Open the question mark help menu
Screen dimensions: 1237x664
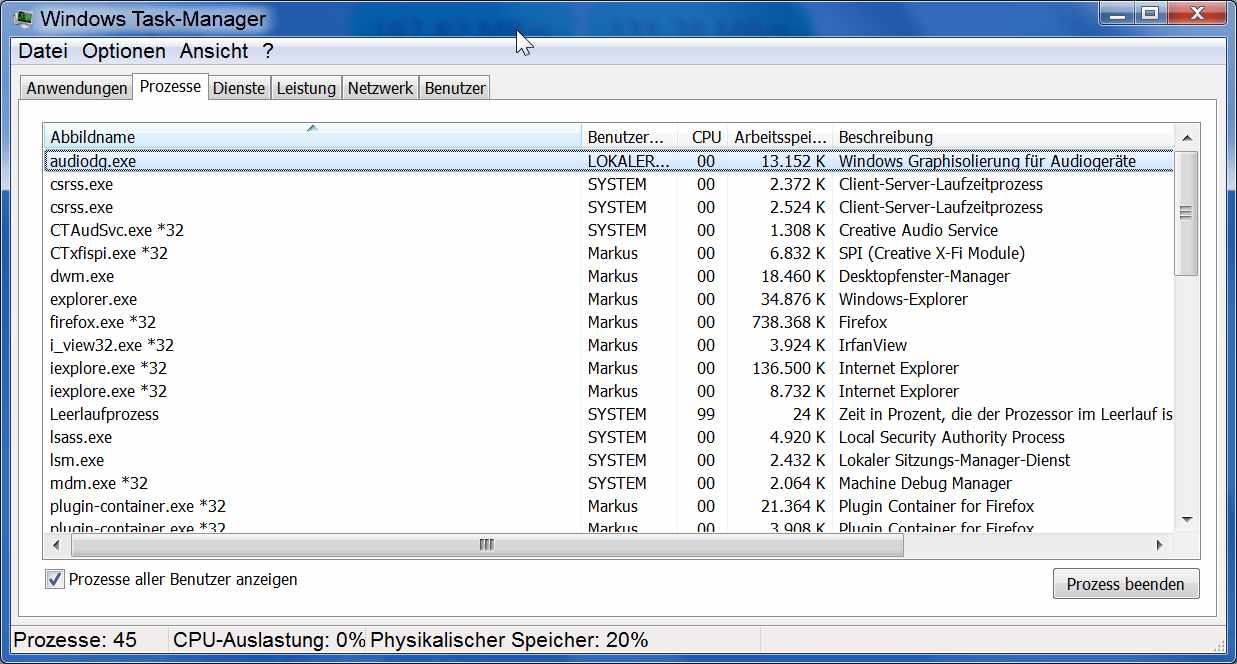click(268, 51)
